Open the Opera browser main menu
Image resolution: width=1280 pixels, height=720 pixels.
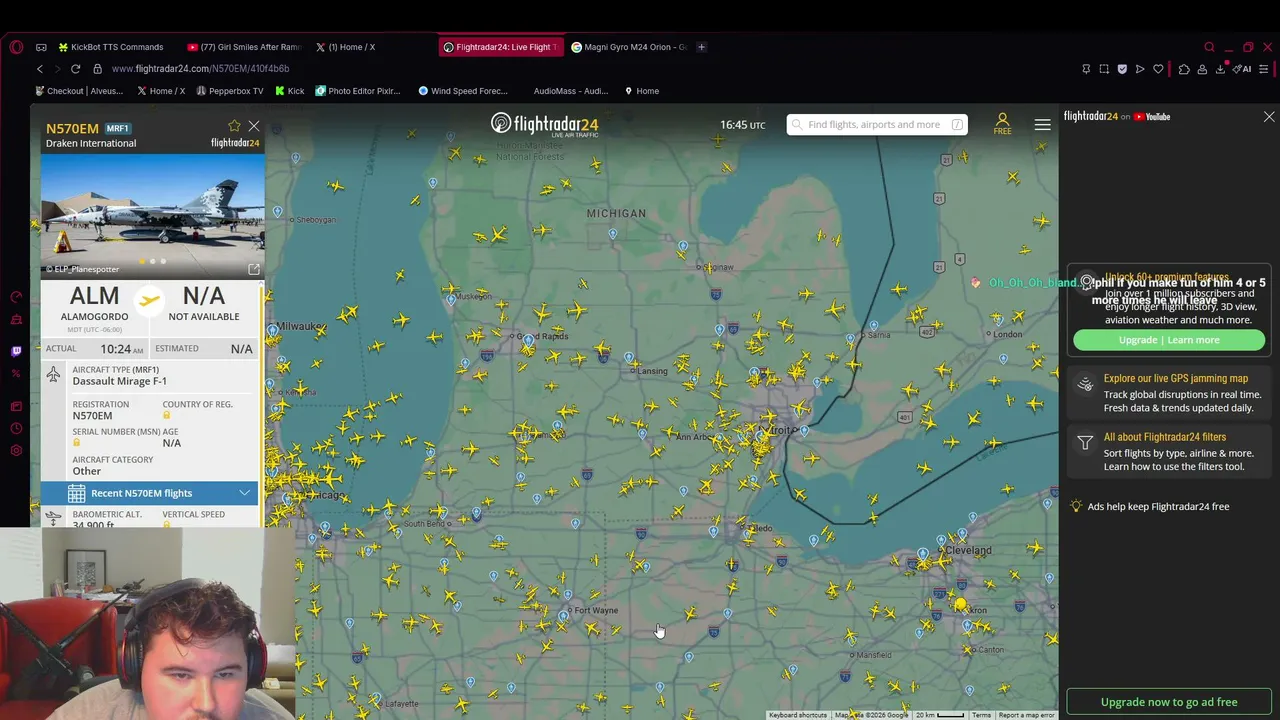(16, 47)
